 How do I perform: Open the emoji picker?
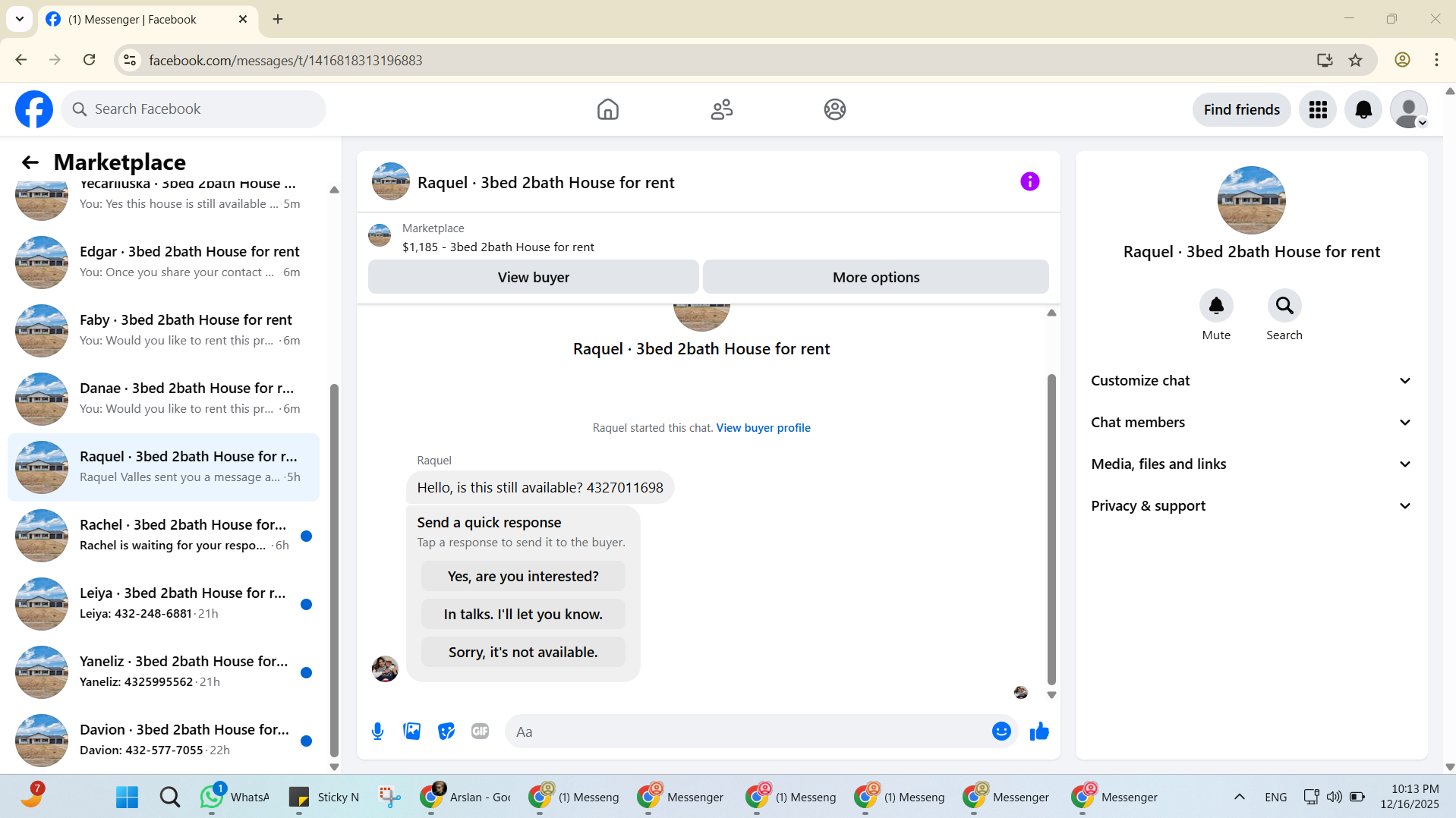point(1001,731)
